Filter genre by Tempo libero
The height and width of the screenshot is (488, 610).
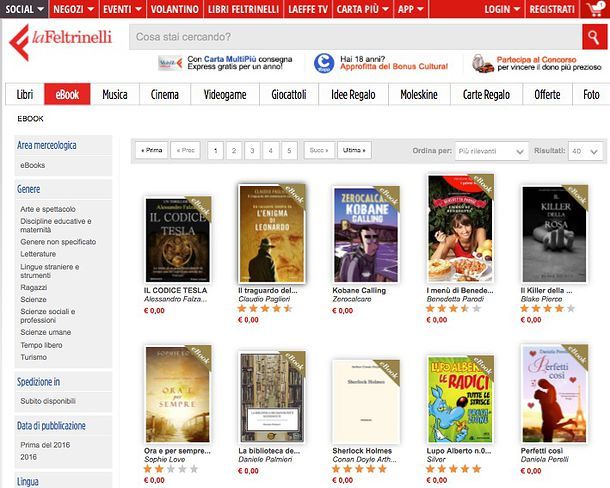pyautogui.click(x=41, y=345)
